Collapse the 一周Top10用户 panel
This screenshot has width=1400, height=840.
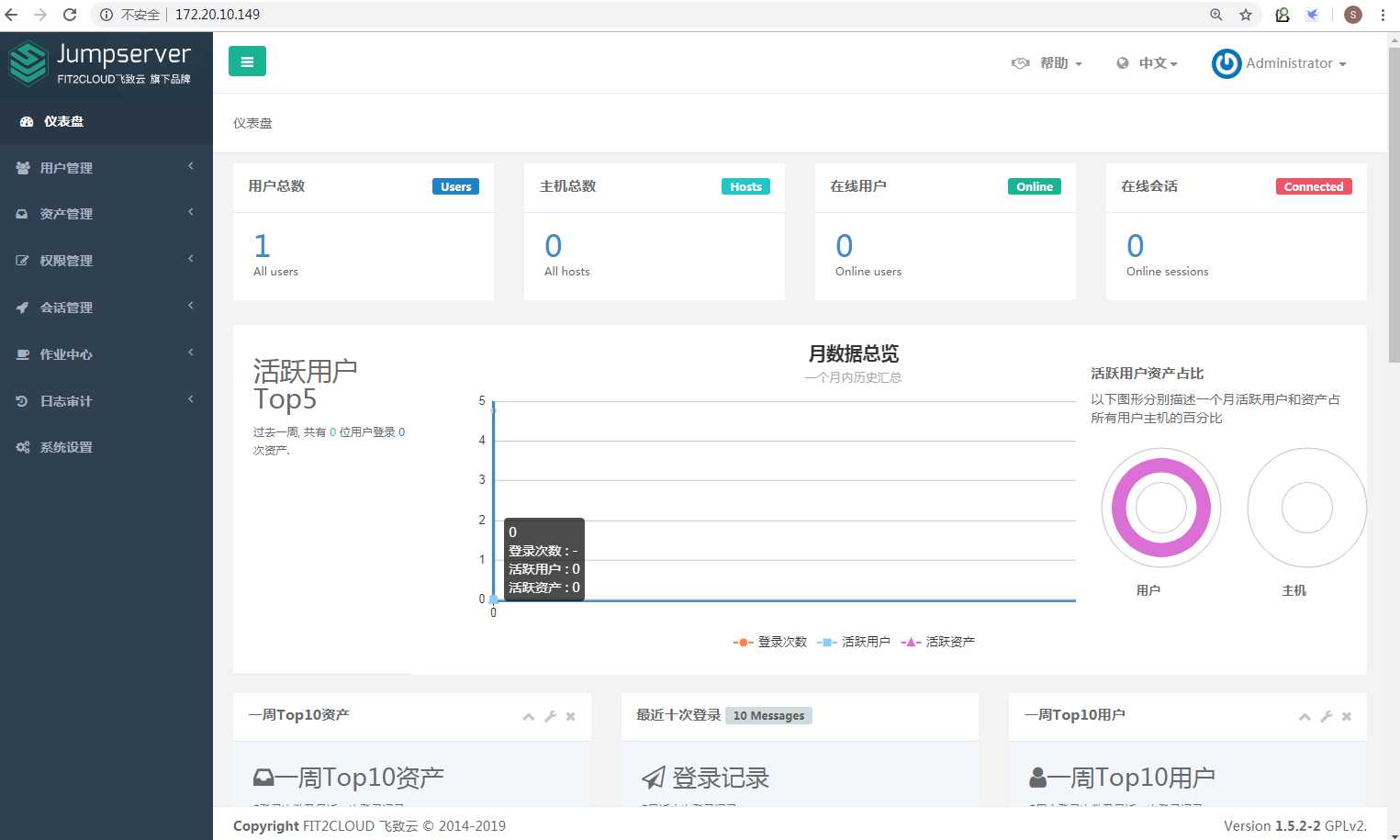coord(1305,717)
